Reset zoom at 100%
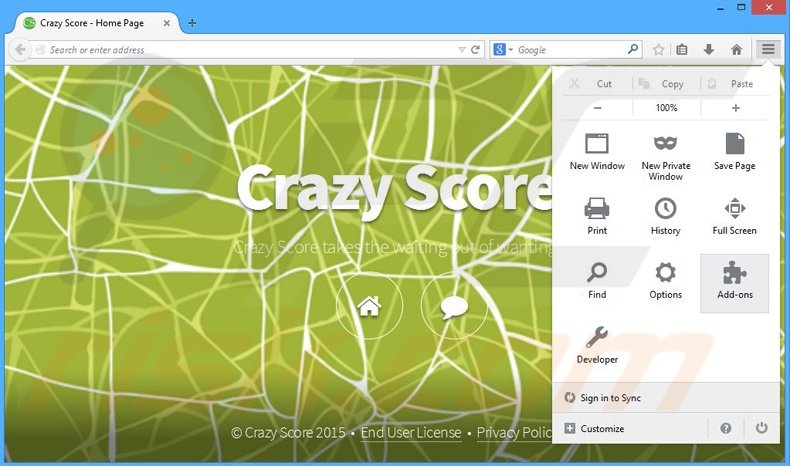This screenshot has width=790, height=466. coord(666,108)
